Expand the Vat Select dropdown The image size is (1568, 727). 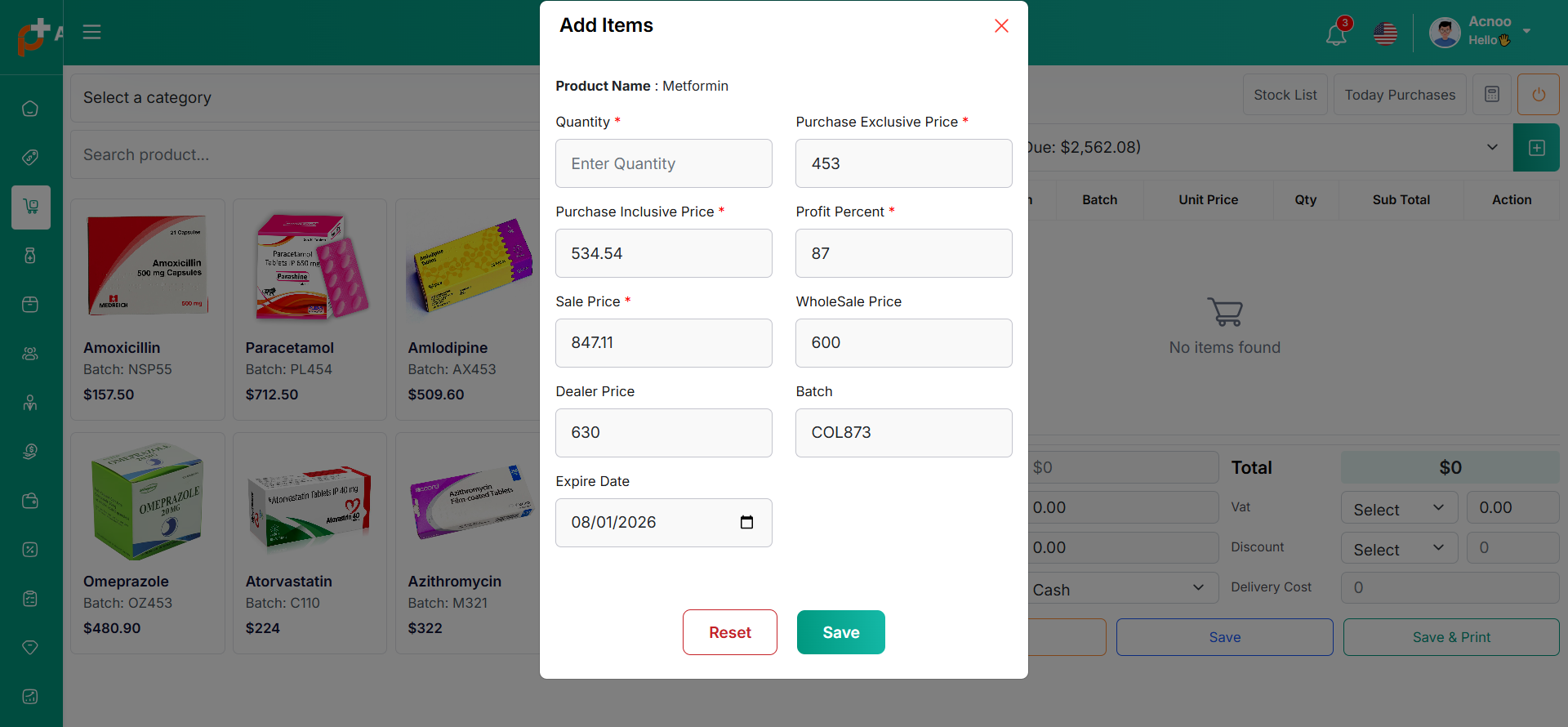coord(1399,509)
